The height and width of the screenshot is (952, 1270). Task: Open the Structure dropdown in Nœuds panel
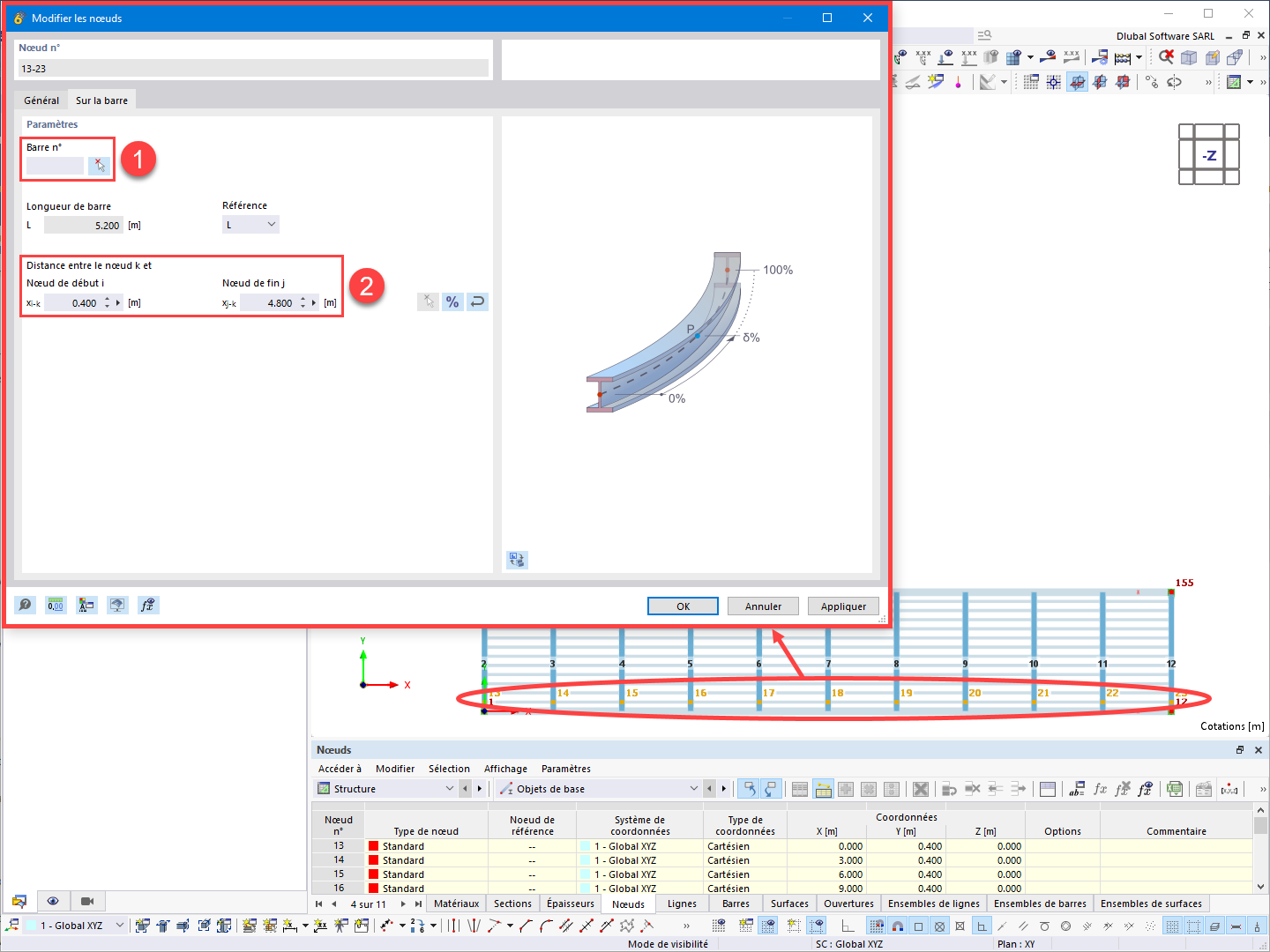point(385,789)
